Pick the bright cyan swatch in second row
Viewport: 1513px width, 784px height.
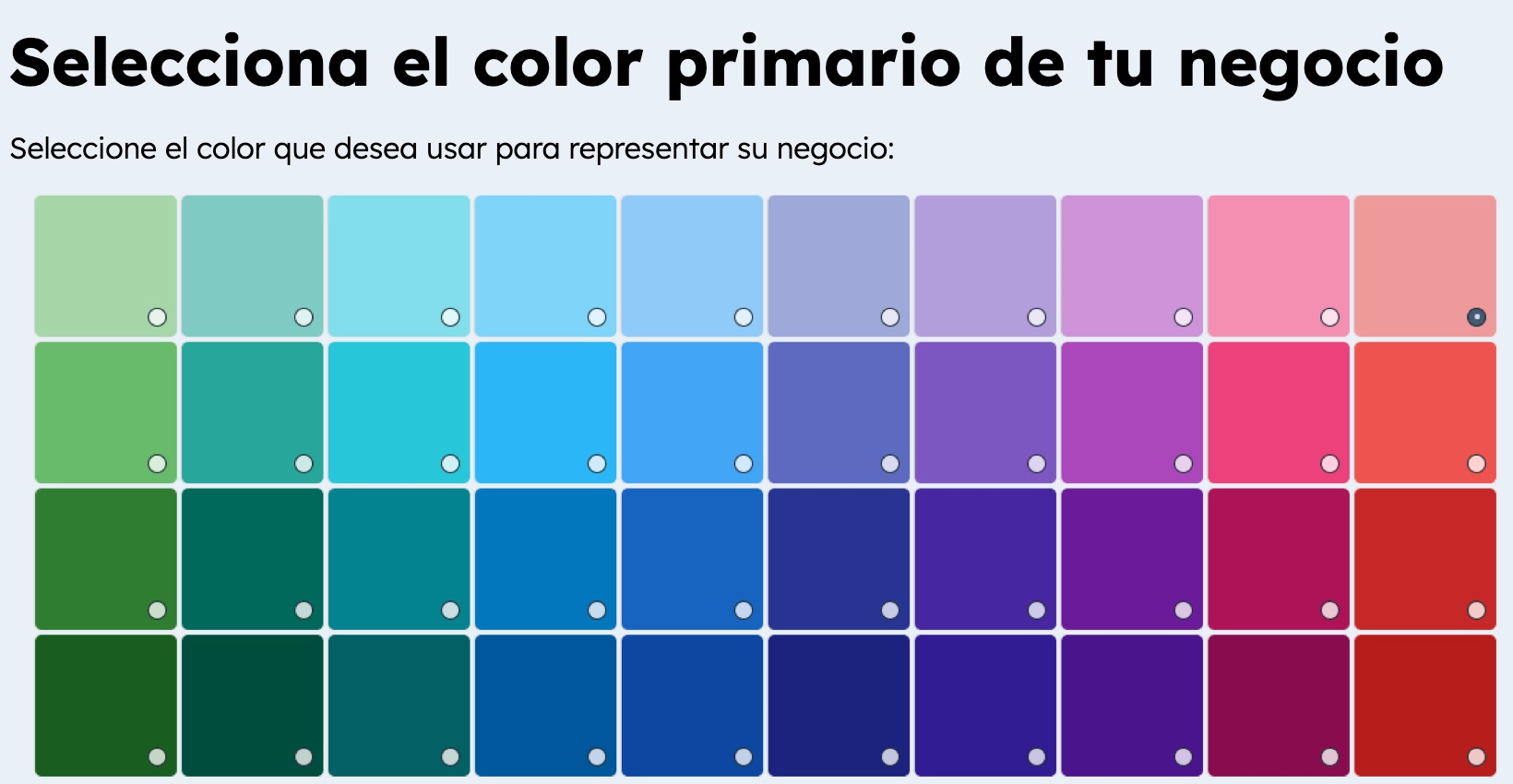click(399, 412)
